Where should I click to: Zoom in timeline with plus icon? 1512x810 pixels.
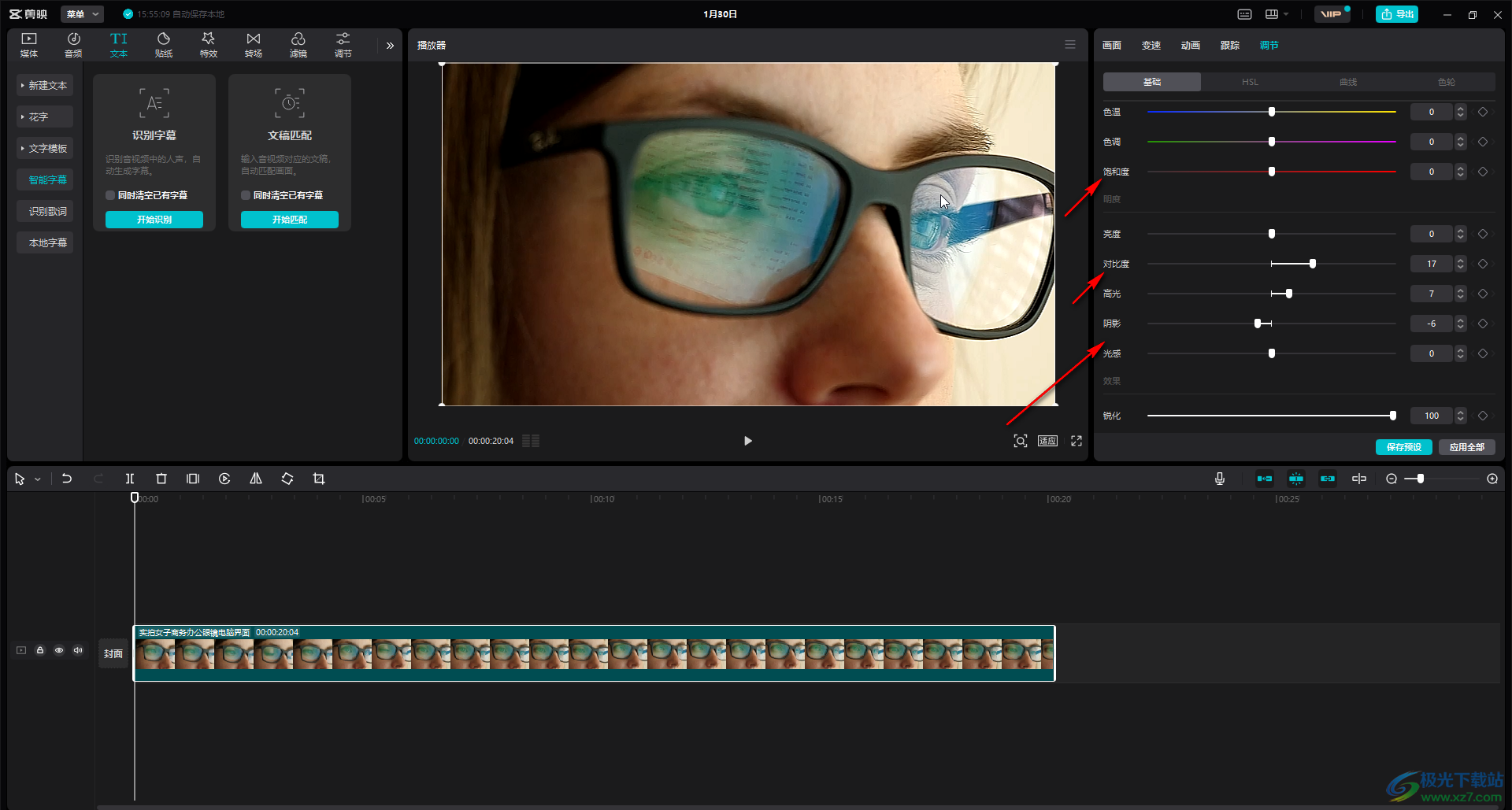pos(1492,479)
